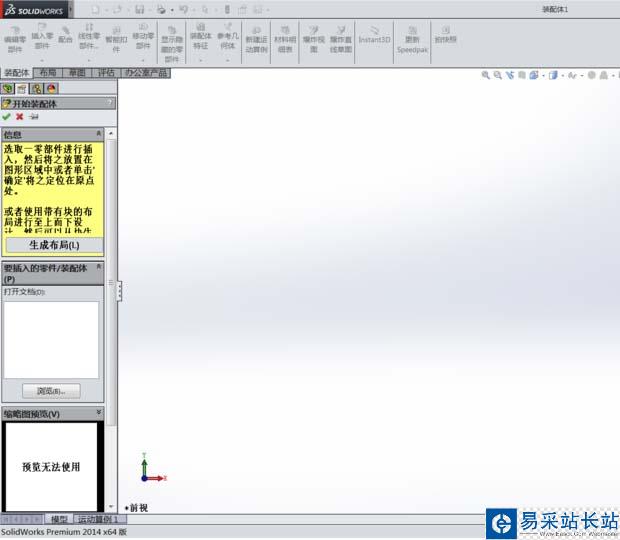Click the Edit Appearance sphere icon
Image resolution: width=620 pixels, height=540 pixels.
[x=592, y=75]
